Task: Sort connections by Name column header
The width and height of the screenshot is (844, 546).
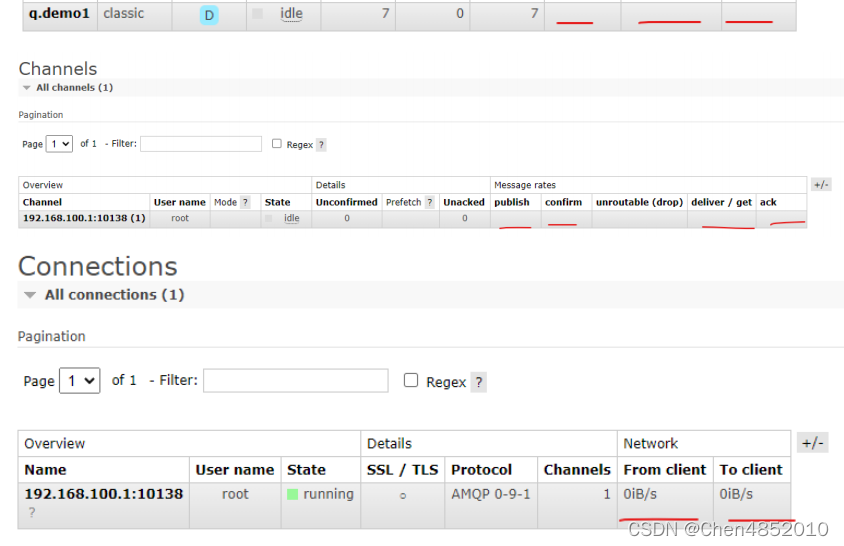Action: 45,470
